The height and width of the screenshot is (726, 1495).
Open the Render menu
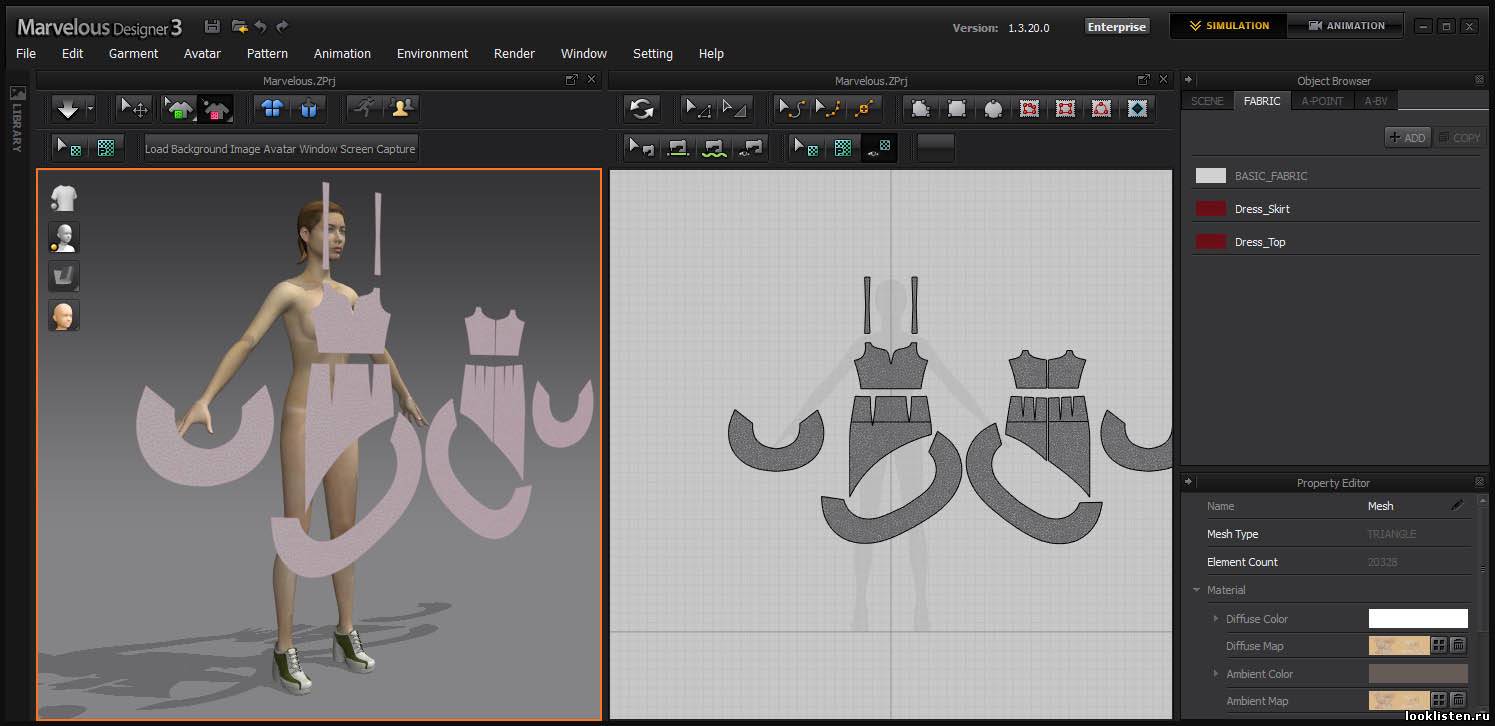click(514, 54)
